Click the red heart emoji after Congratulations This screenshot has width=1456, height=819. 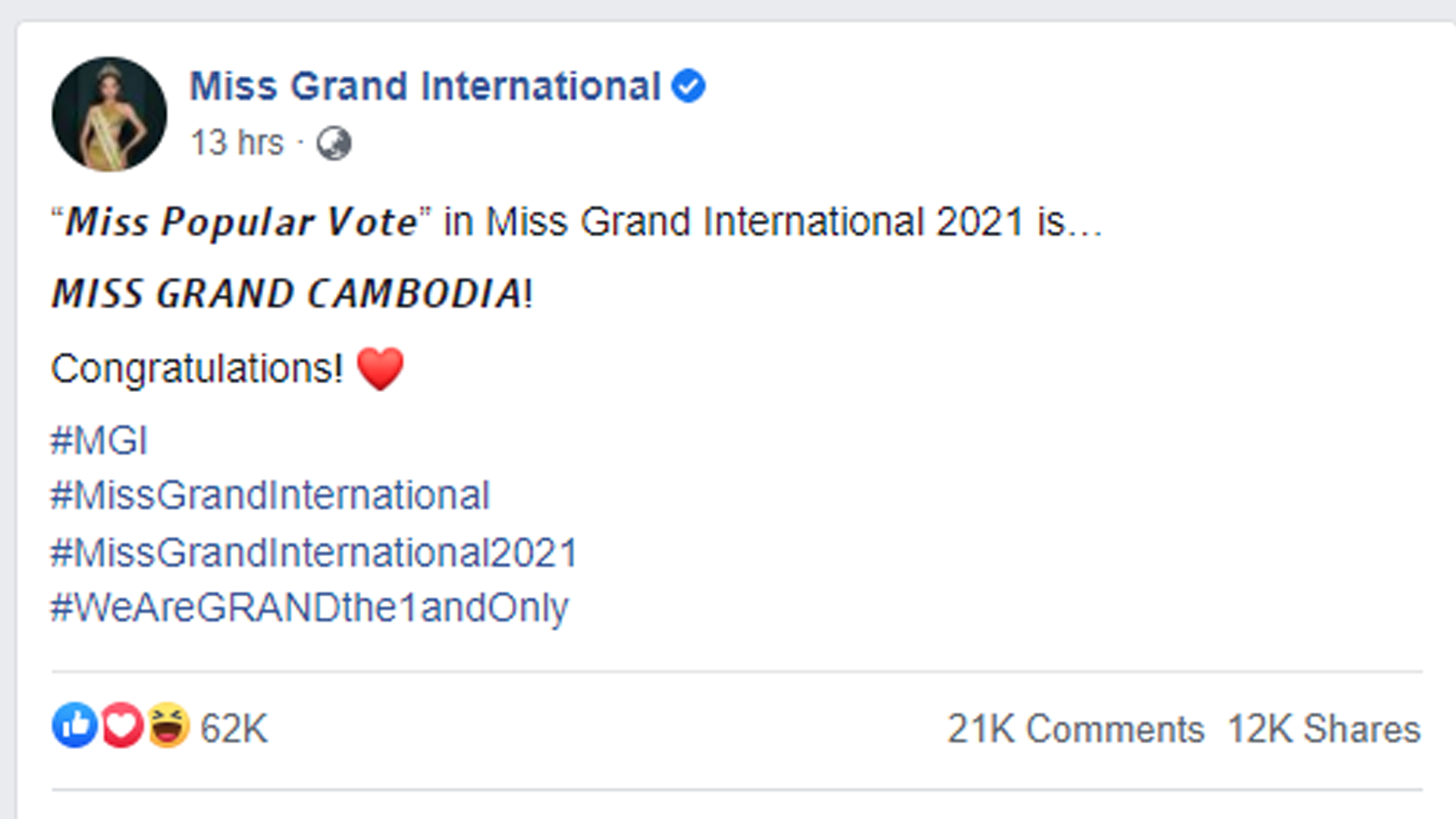(x=380, y=369)
